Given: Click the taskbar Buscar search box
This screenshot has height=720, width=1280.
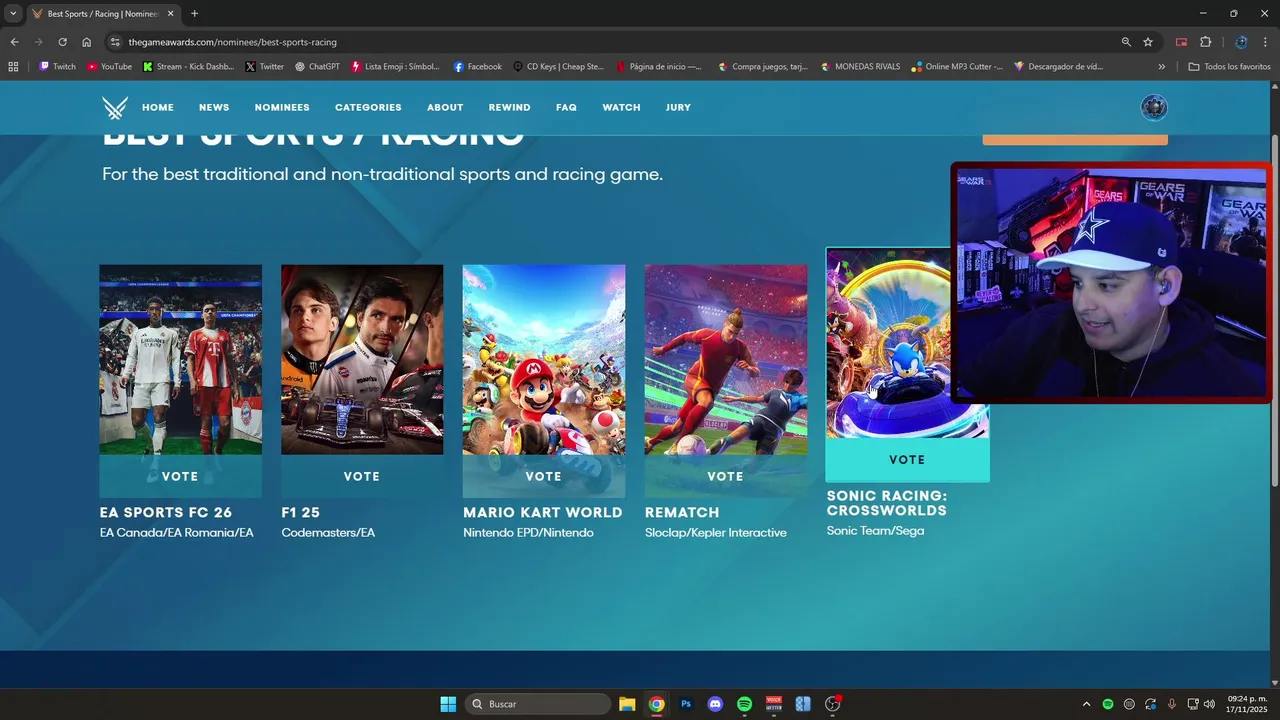Looking at the screenshot, I should pos(537,704).
